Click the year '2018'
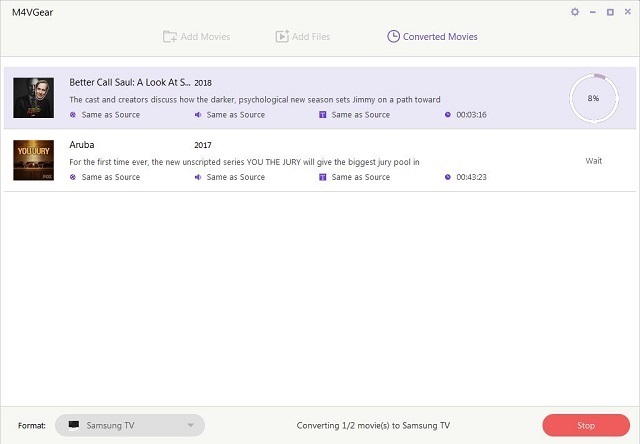This screenshot has height=444, width=640. click(203, 83)
